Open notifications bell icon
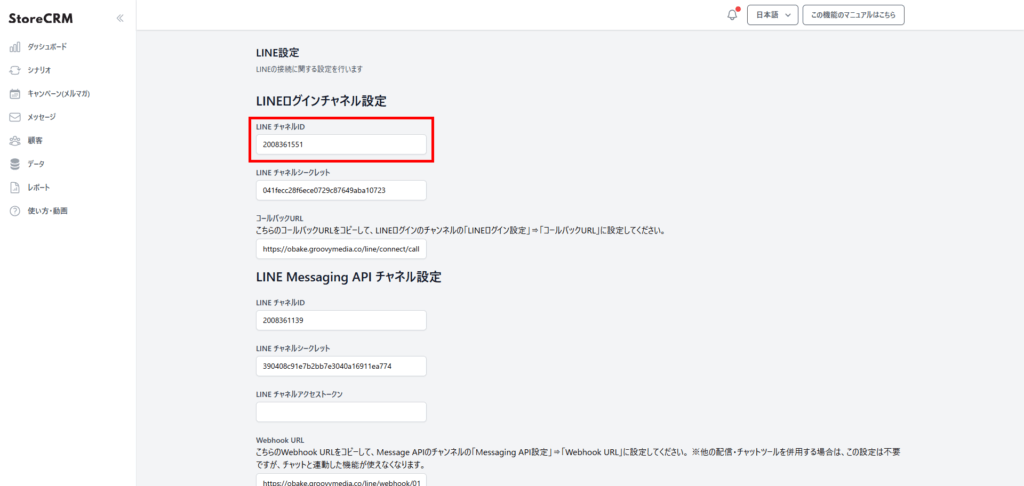The height and width of the screenshot is (486, 1024). [732, 15]
